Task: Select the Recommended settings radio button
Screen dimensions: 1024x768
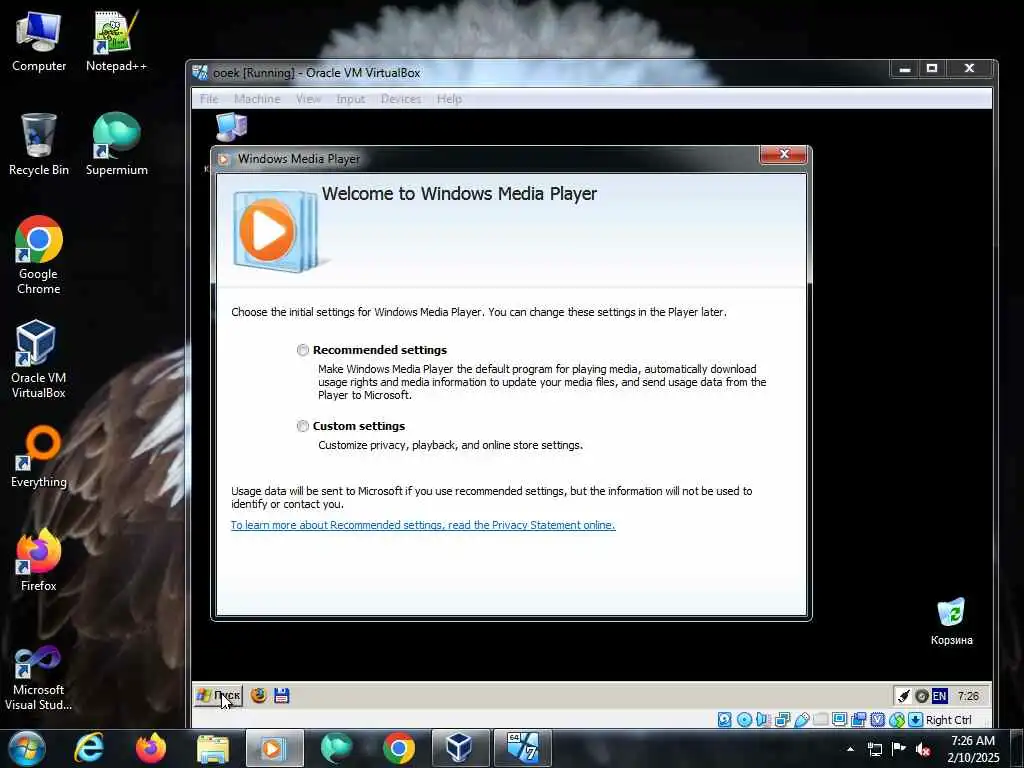Action: [x=302, y=350]
